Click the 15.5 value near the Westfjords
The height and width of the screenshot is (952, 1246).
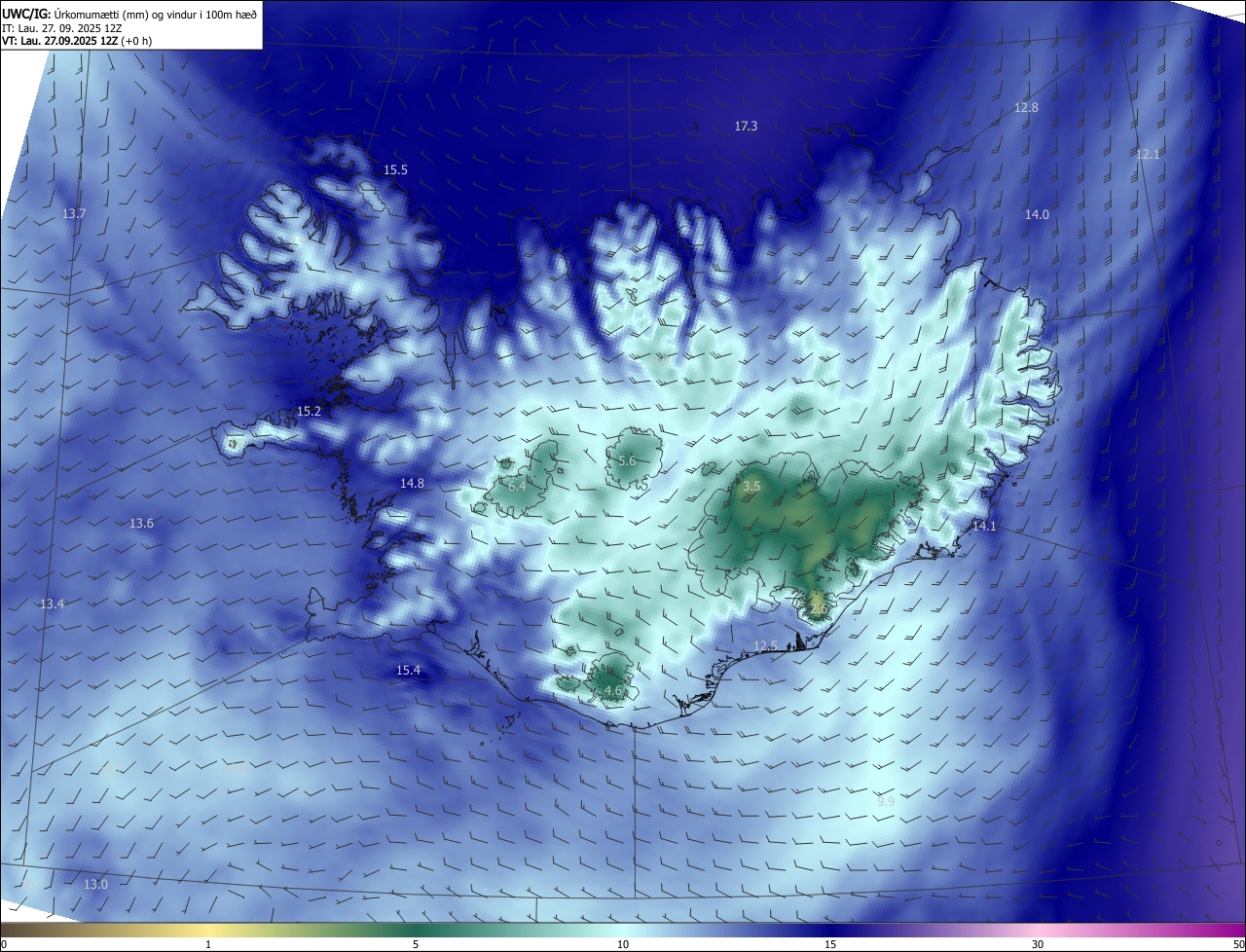click(395, 170)
